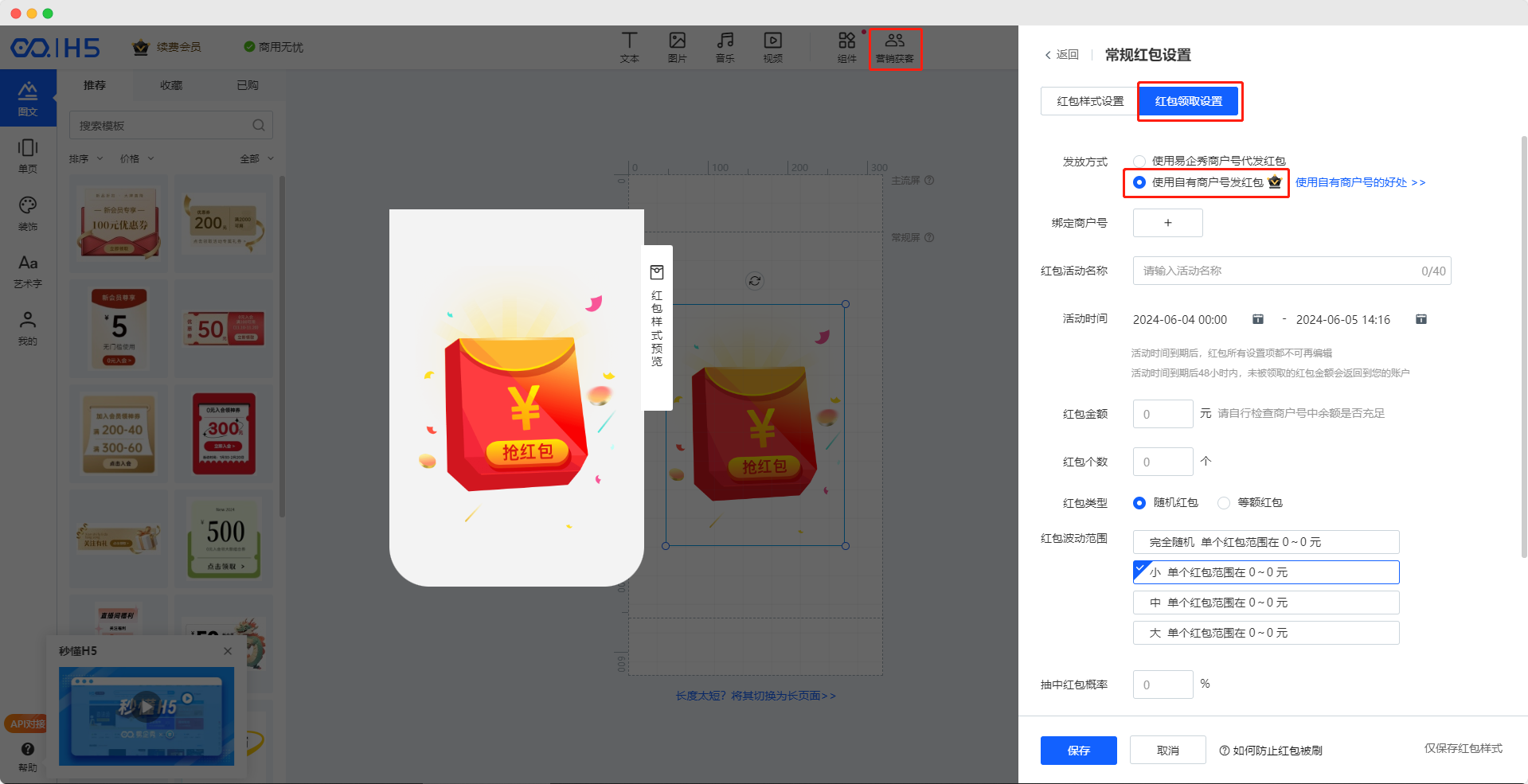The image size is (1528, 784).
Task: Click the blue 保存 button
Action: point(1078,750)
